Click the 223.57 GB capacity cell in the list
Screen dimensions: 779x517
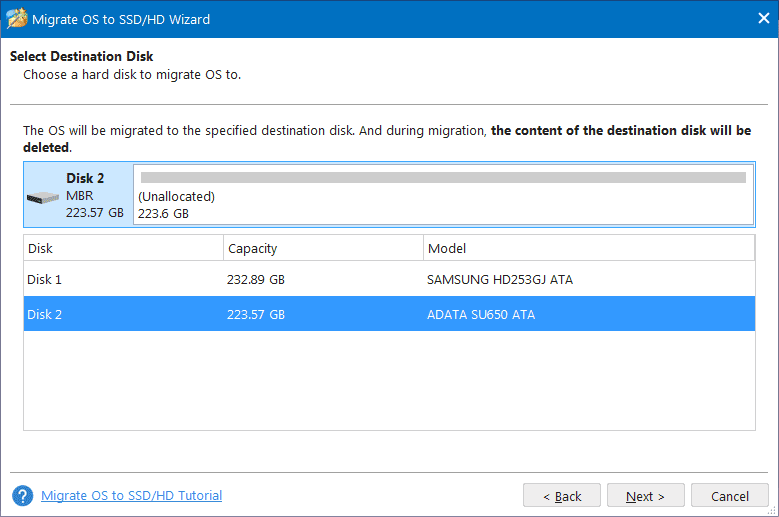256,315
